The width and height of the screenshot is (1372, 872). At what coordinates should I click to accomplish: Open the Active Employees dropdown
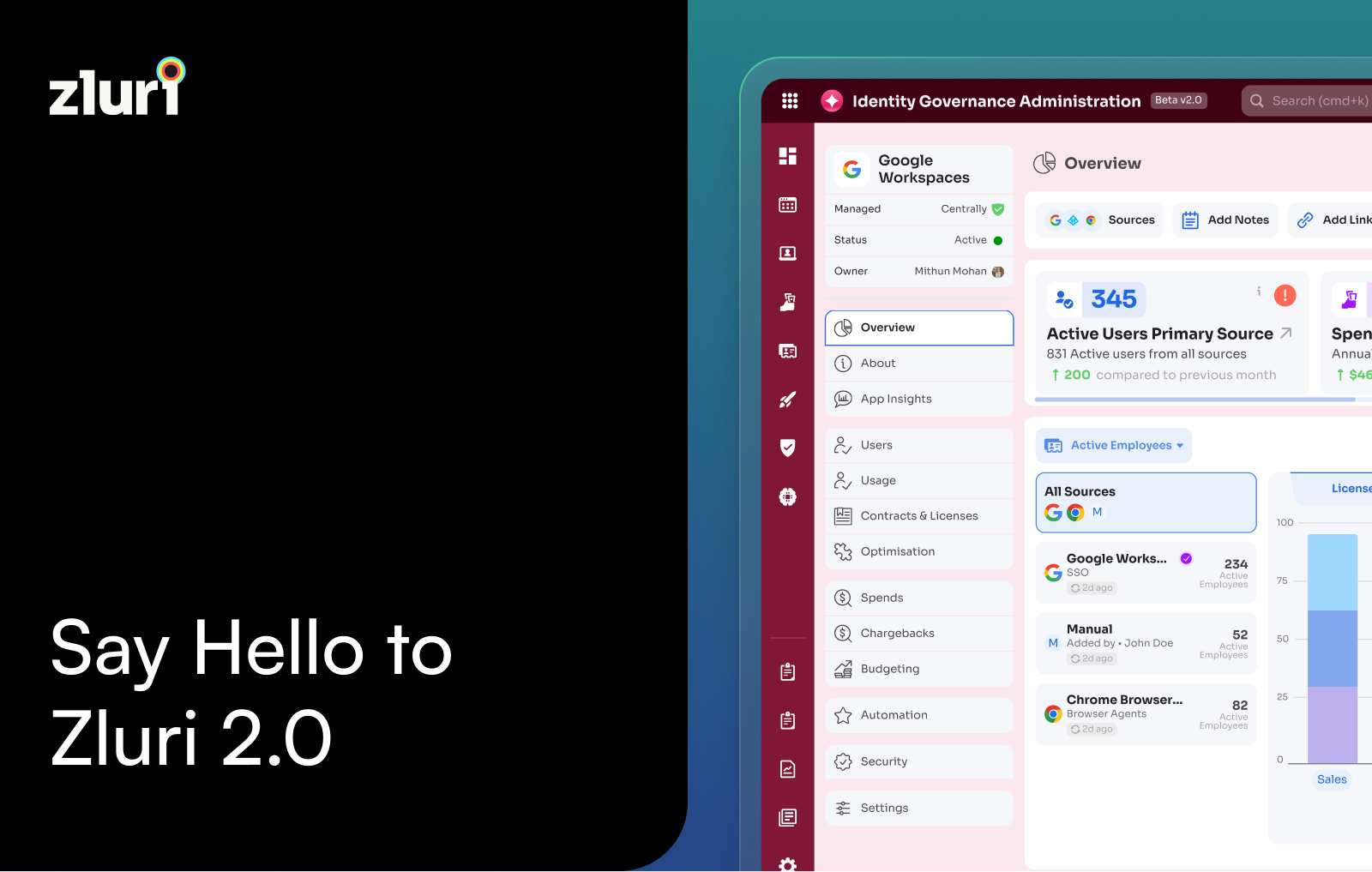(1114, 446)
